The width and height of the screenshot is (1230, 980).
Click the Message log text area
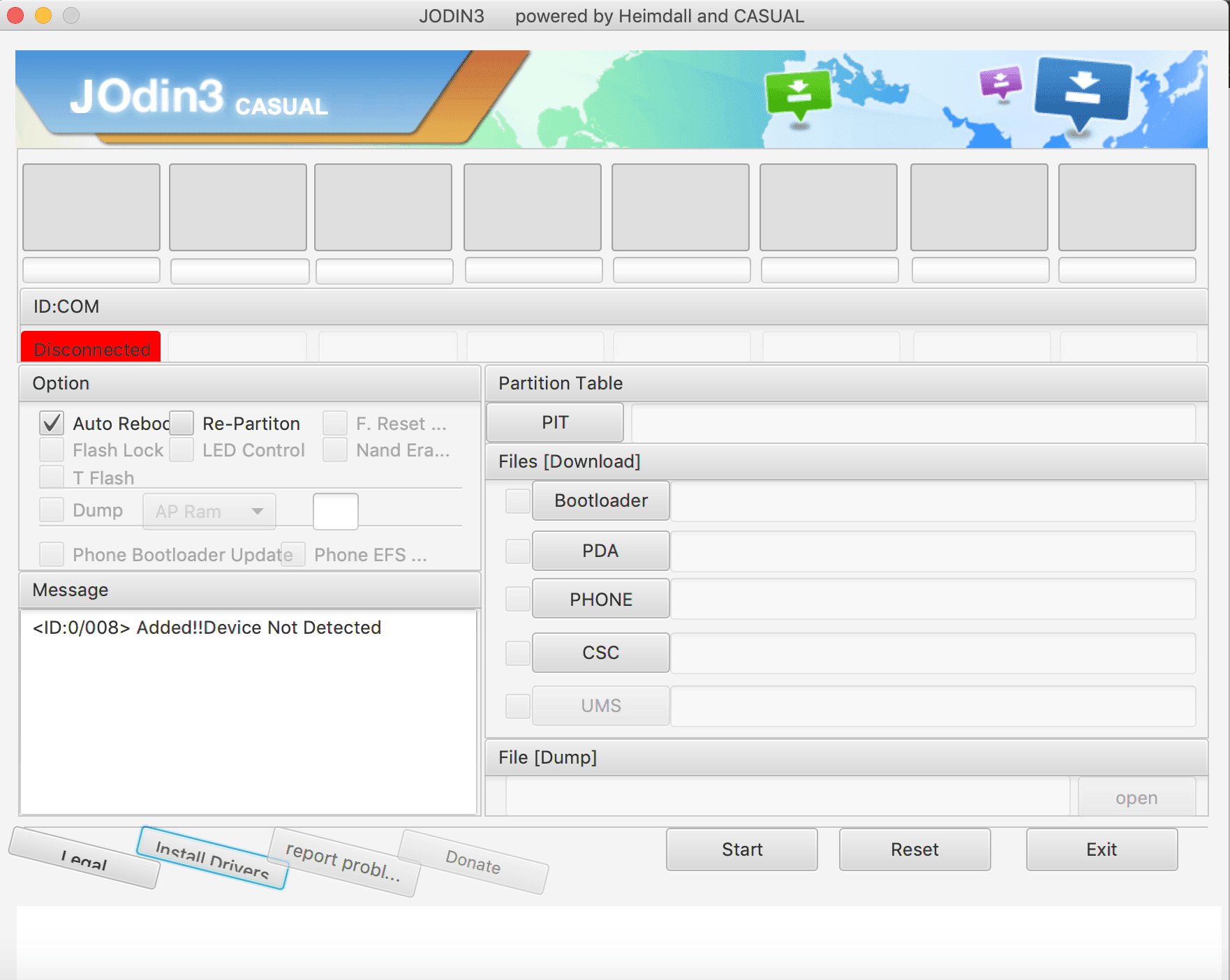tap(249, 712)
